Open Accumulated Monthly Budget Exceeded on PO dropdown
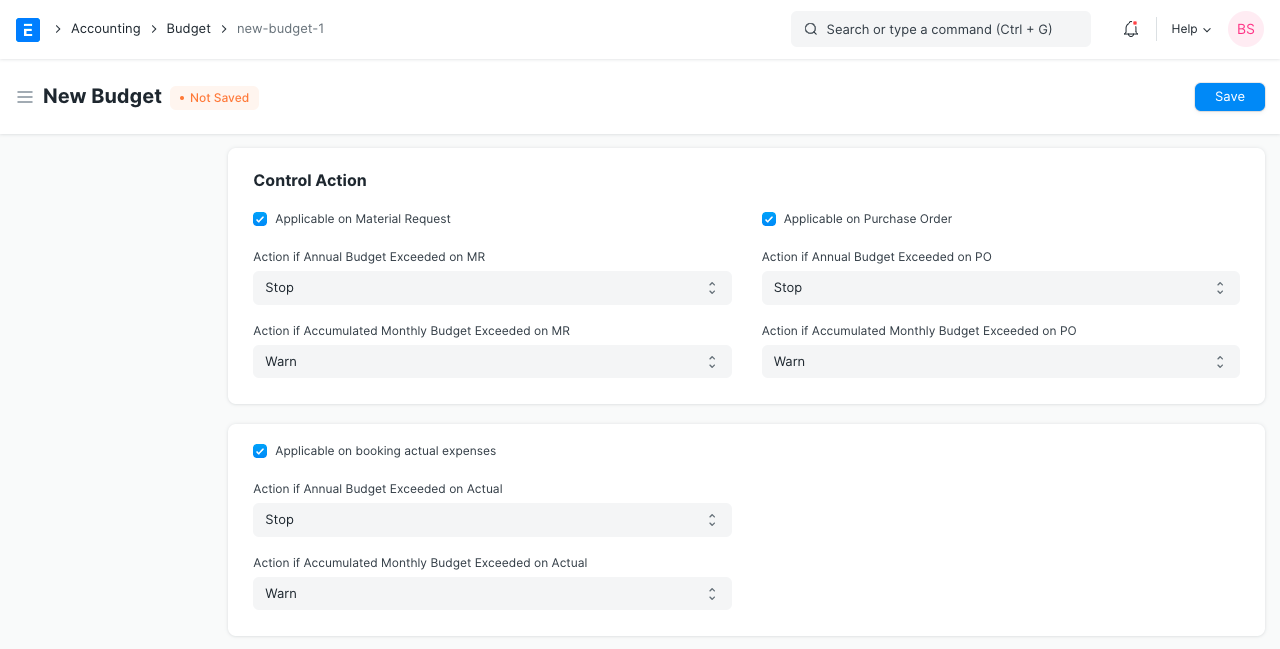Viewport: 1280px width, 649px height. [1000, 362]
